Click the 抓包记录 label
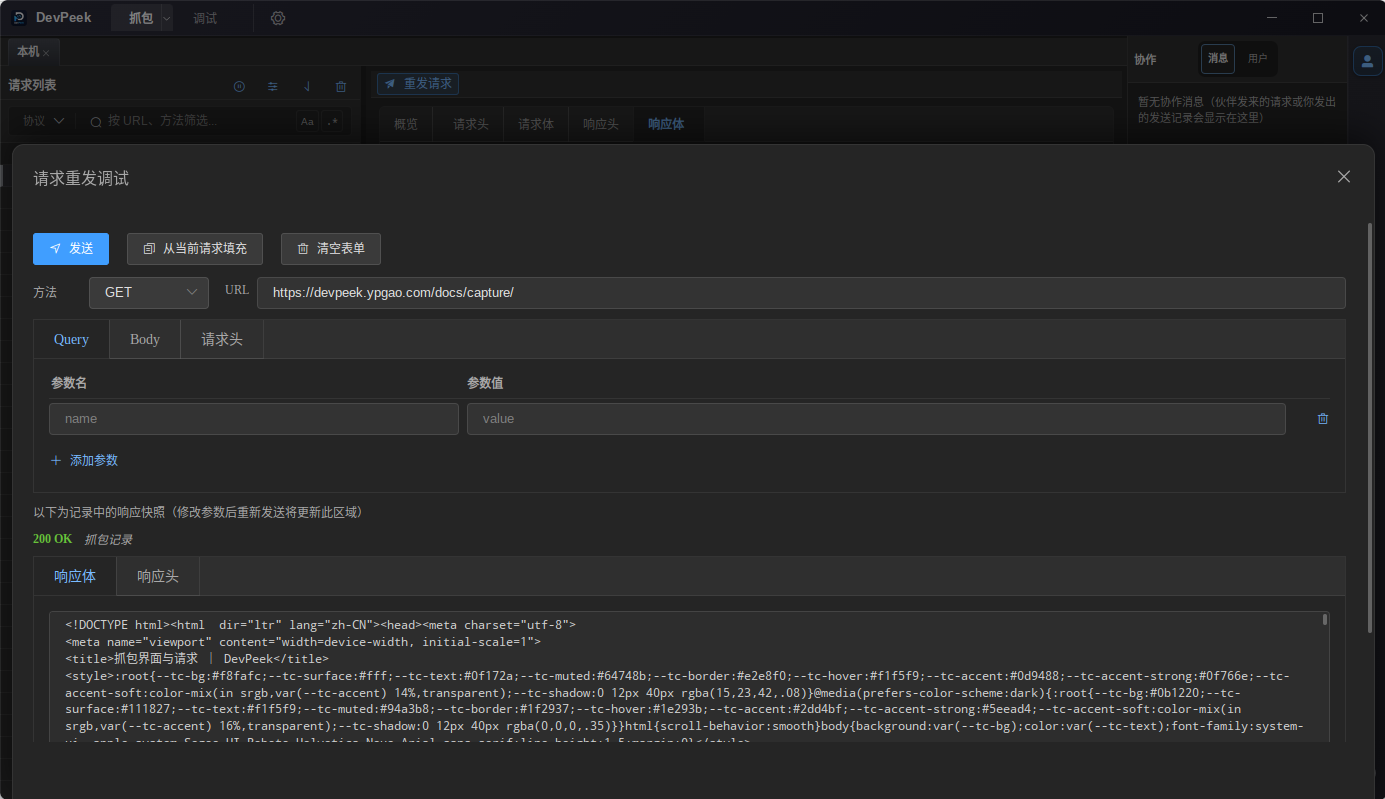This screenshot has width=1385, height=799. (108, 539)
